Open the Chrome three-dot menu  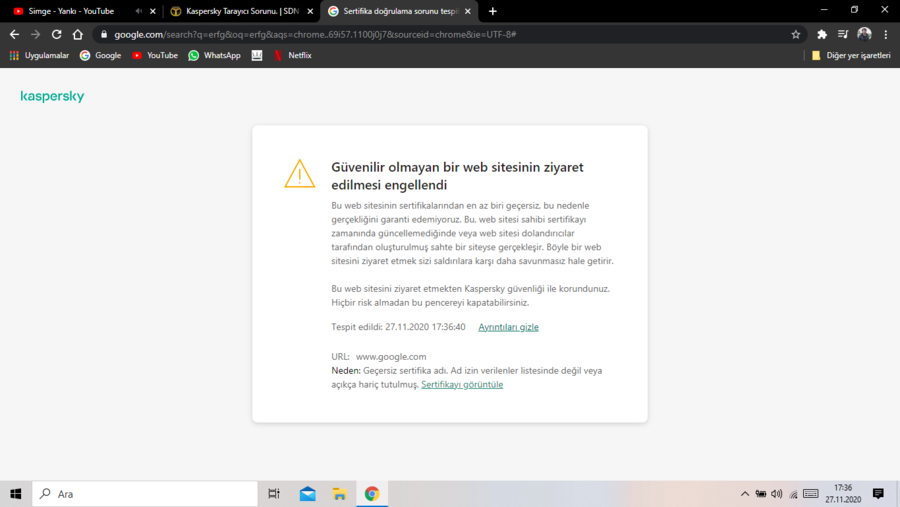[886, 34]
